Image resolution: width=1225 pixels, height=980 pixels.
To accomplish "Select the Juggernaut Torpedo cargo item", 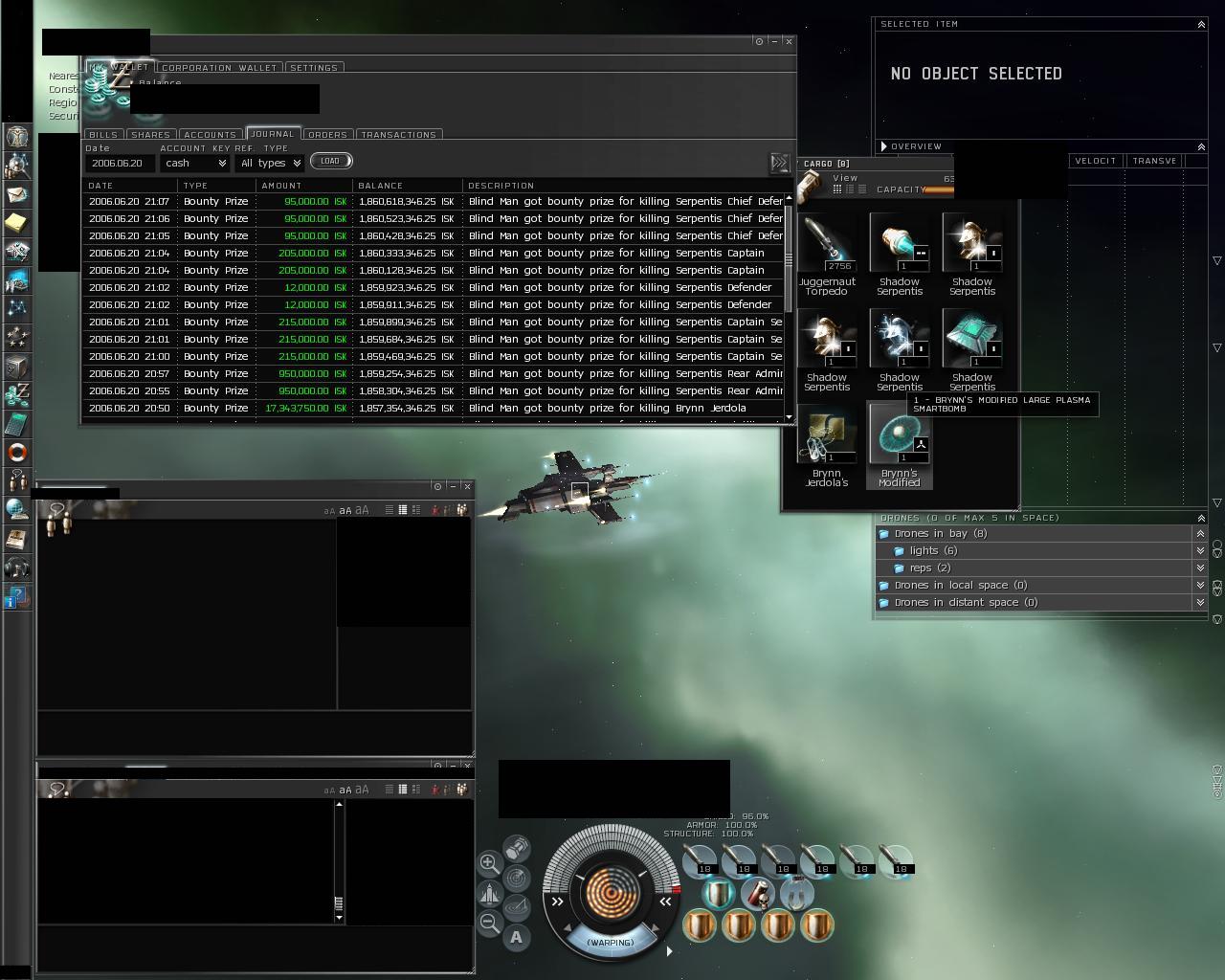I will tap(827, 255).
